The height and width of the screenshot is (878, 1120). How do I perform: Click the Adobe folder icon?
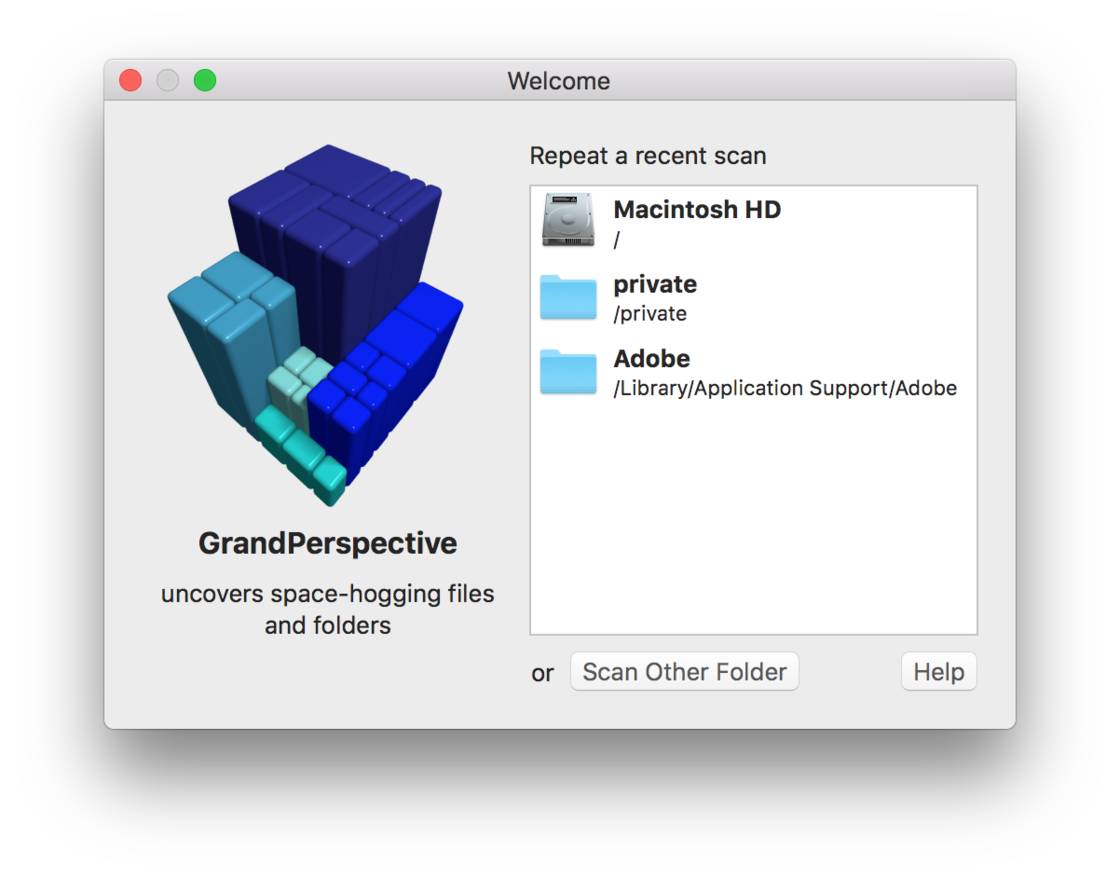568,371
